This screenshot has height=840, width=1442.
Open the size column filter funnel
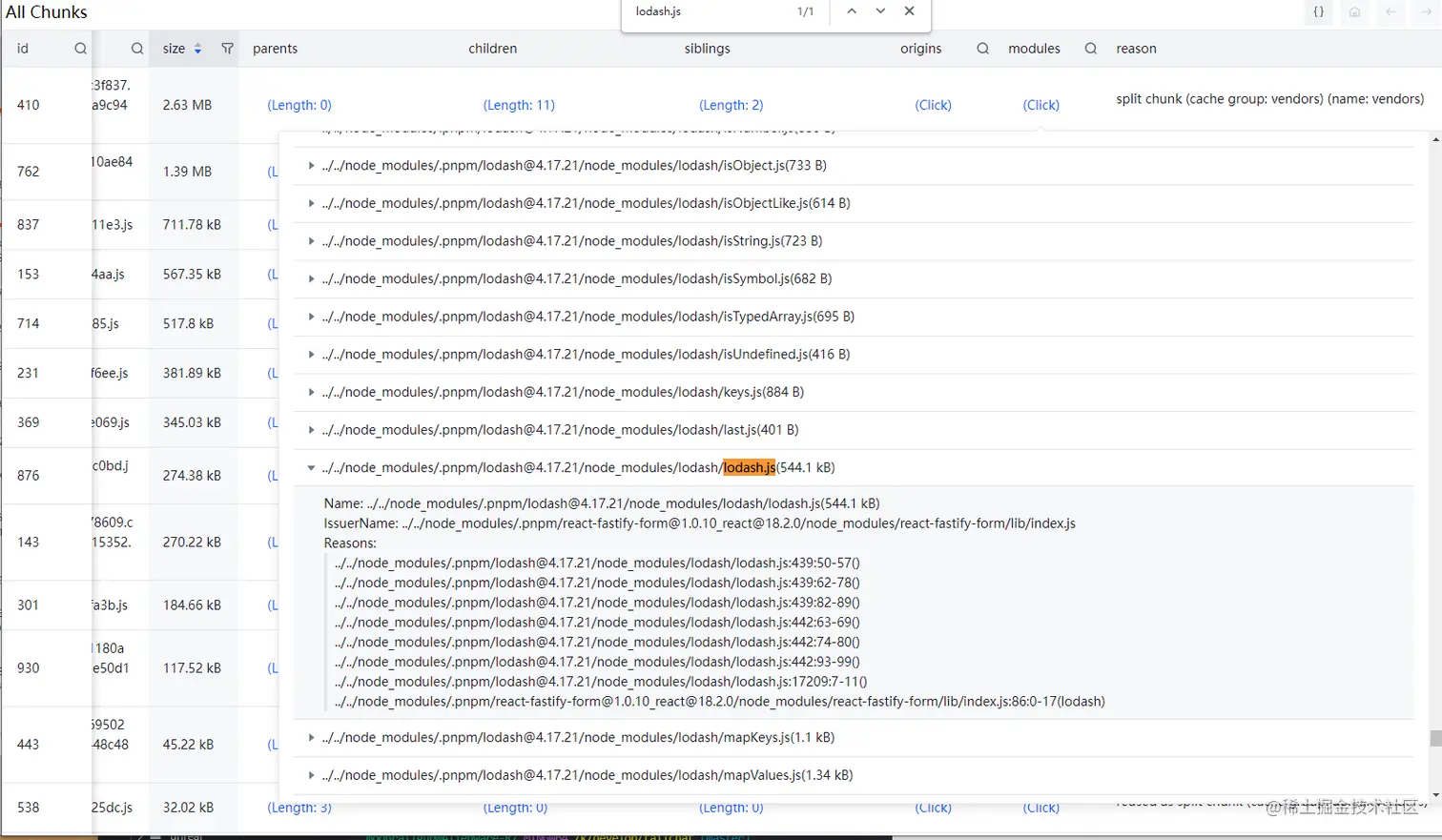click(227, 49)
